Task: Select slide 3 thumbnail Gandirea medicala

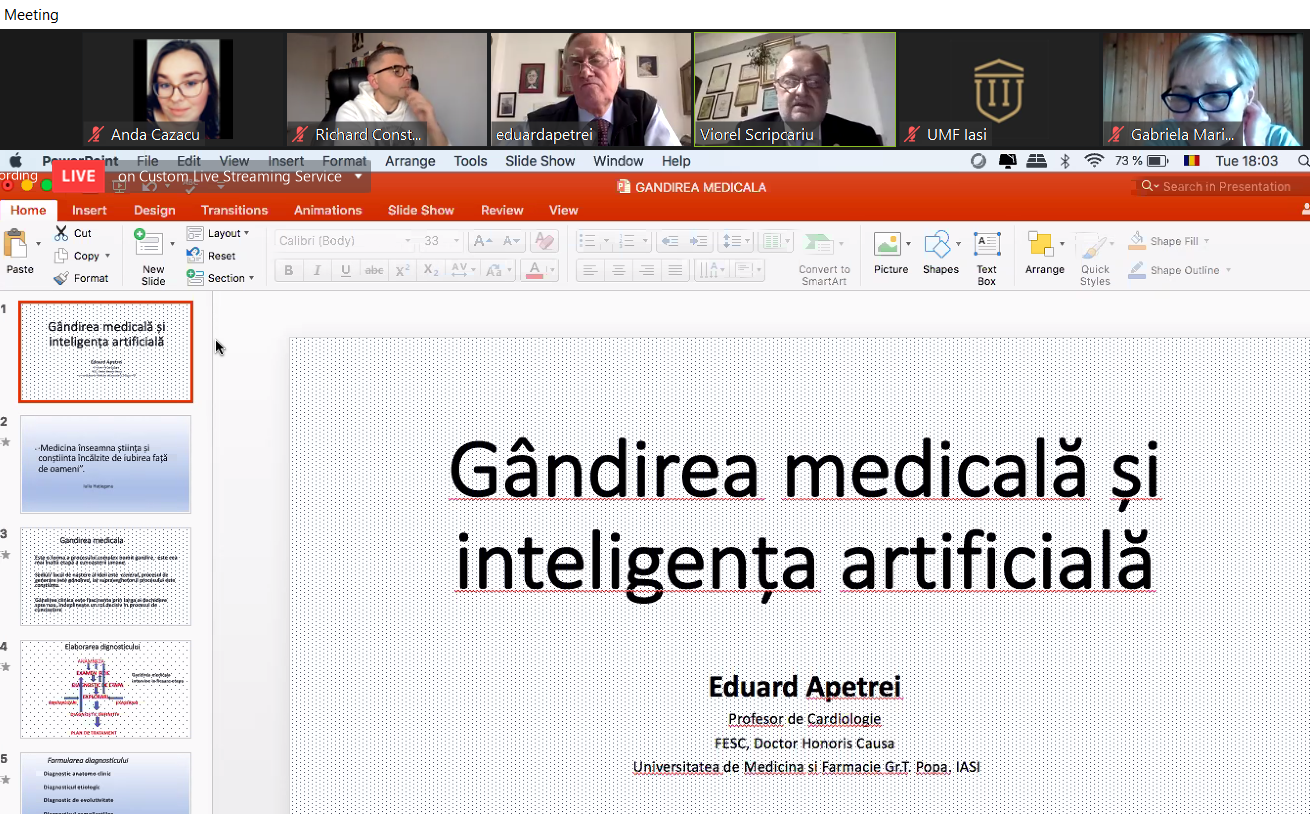Action: (x=105, y=576)
